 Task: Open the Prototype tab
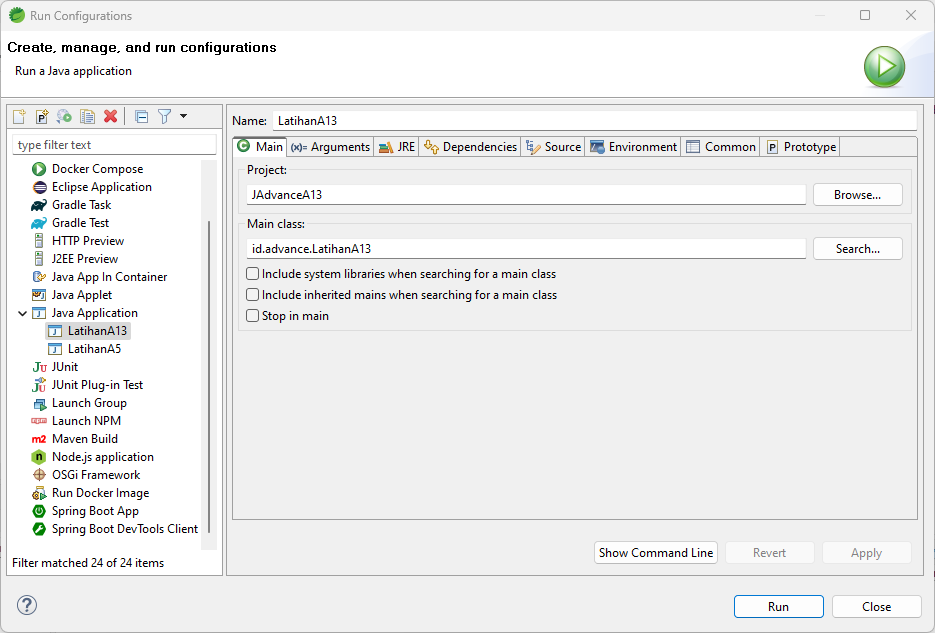pos(801,147)
